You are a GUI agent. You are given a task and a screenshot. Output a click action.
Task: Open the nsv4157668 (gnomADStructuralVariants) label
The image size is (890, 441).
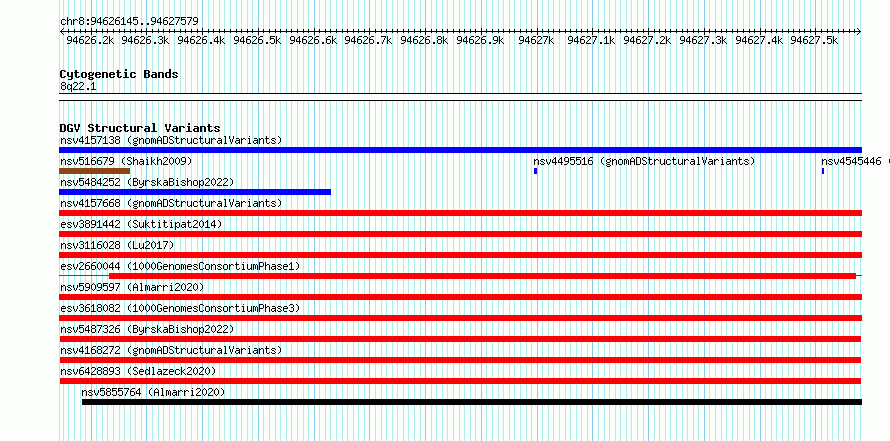point(171,203)
